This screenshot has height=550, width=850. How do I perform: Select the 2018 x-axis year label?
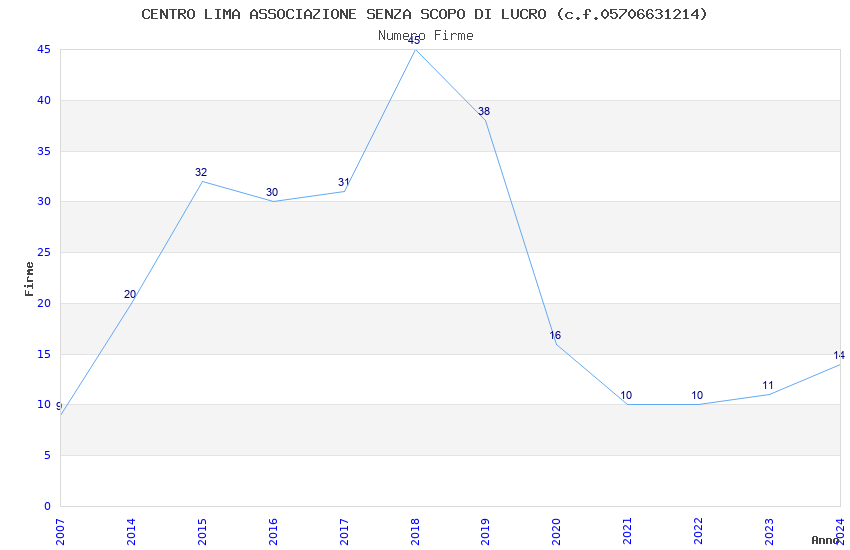coord(415,532)
